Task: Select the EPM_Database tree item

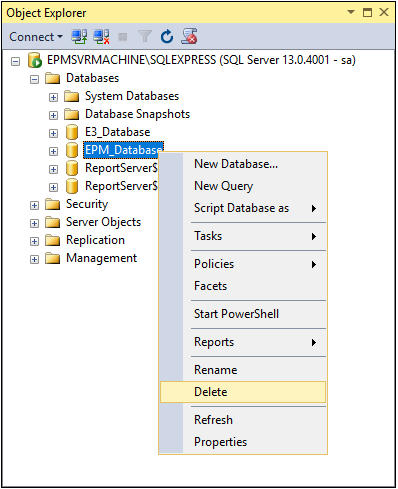Action: tap(123, 150)
